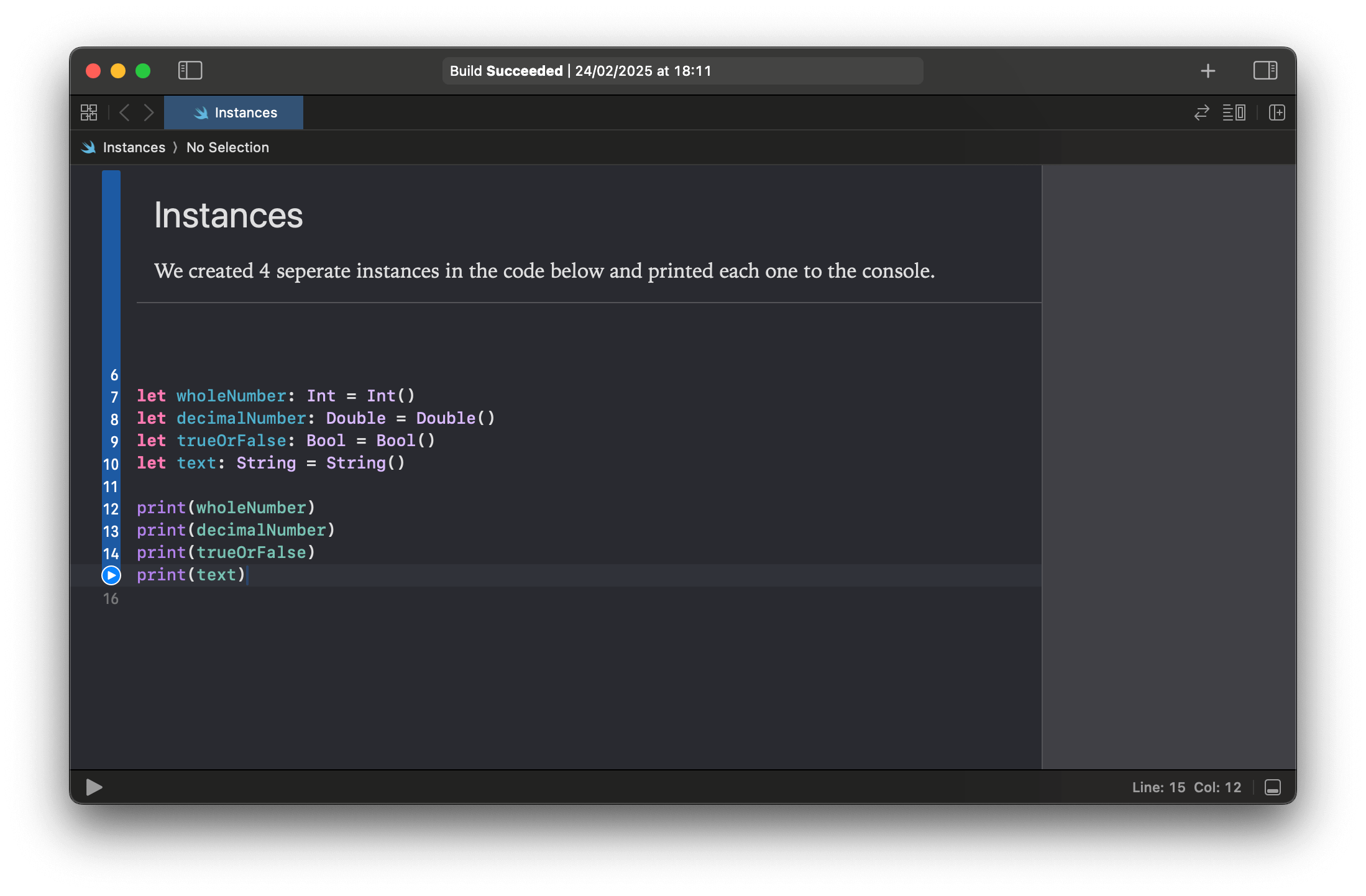Run playground with bottom play button
Viewport: 1366px width, 896px height.
[x=94, y=787]
